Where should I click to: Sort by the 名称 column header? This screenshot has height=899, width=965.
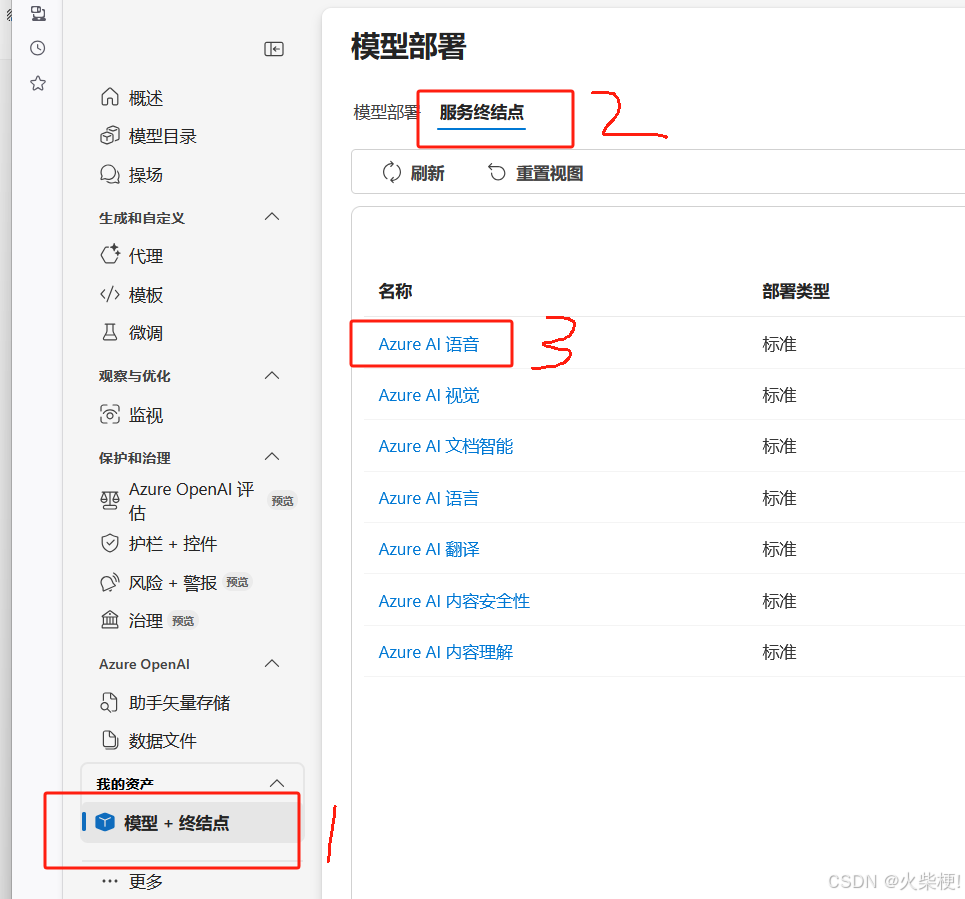pyautogui.click(x=395, y=291)
